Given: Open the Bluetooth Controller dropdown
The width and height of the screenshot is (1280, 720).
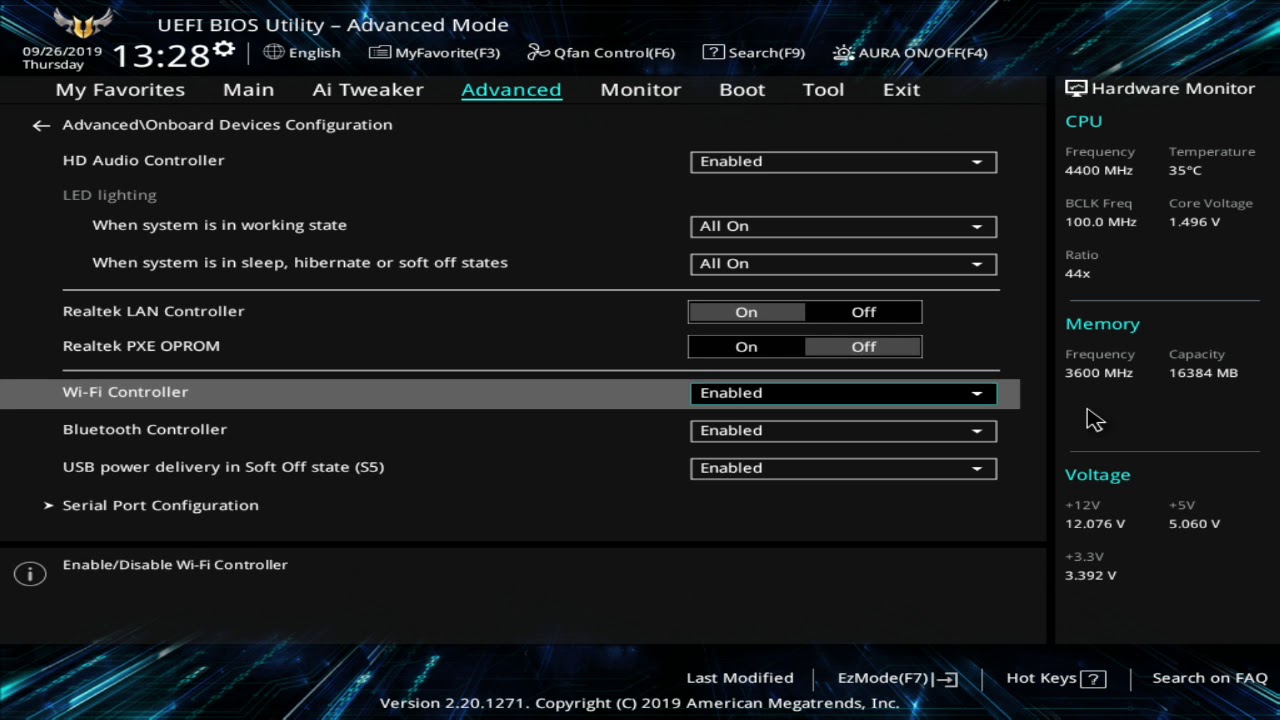Looking at the screenshot, I should 843,431.
